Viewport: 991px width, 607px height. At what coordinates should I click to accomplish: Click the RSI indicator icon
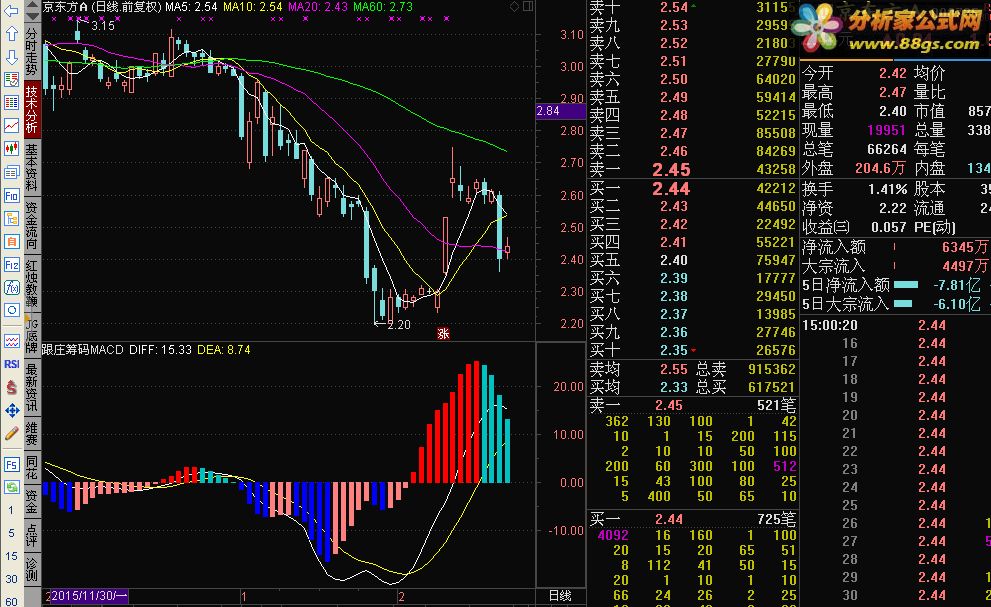(x=11, y=364)
